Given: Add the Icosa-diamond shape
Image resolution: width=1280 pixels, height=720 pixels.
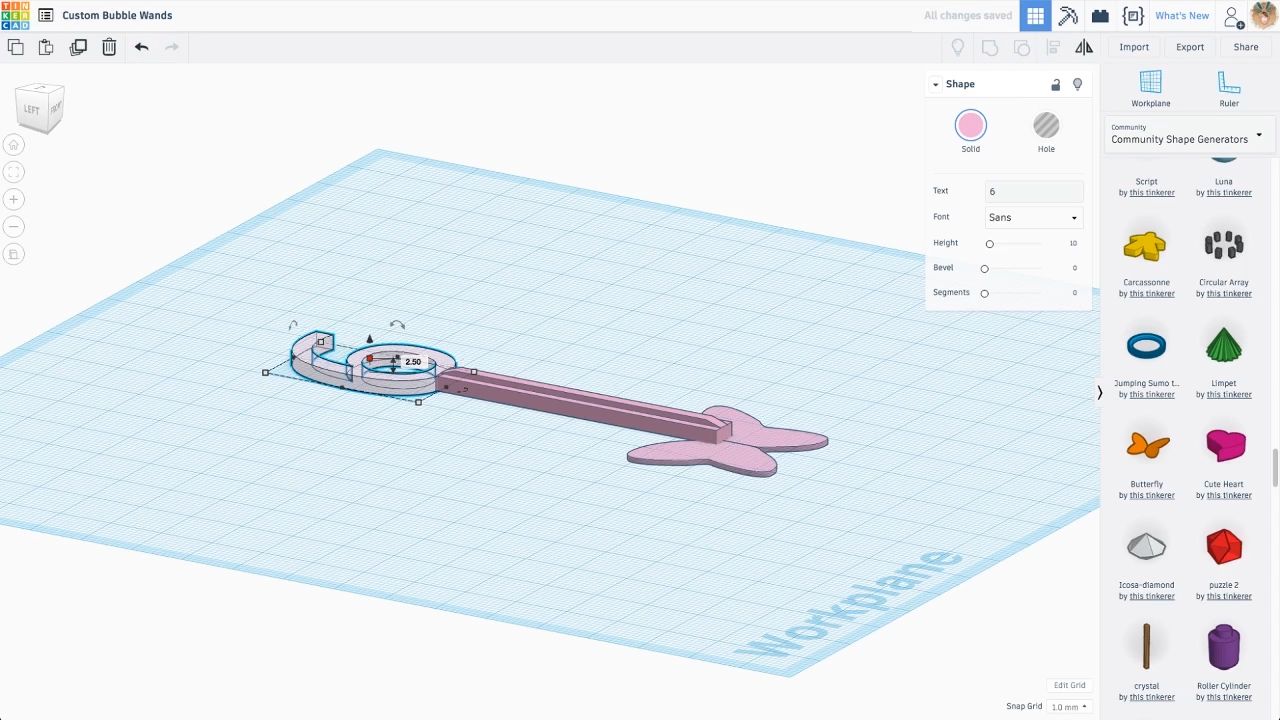Looking at the screenshot, I should [1146, 547].
